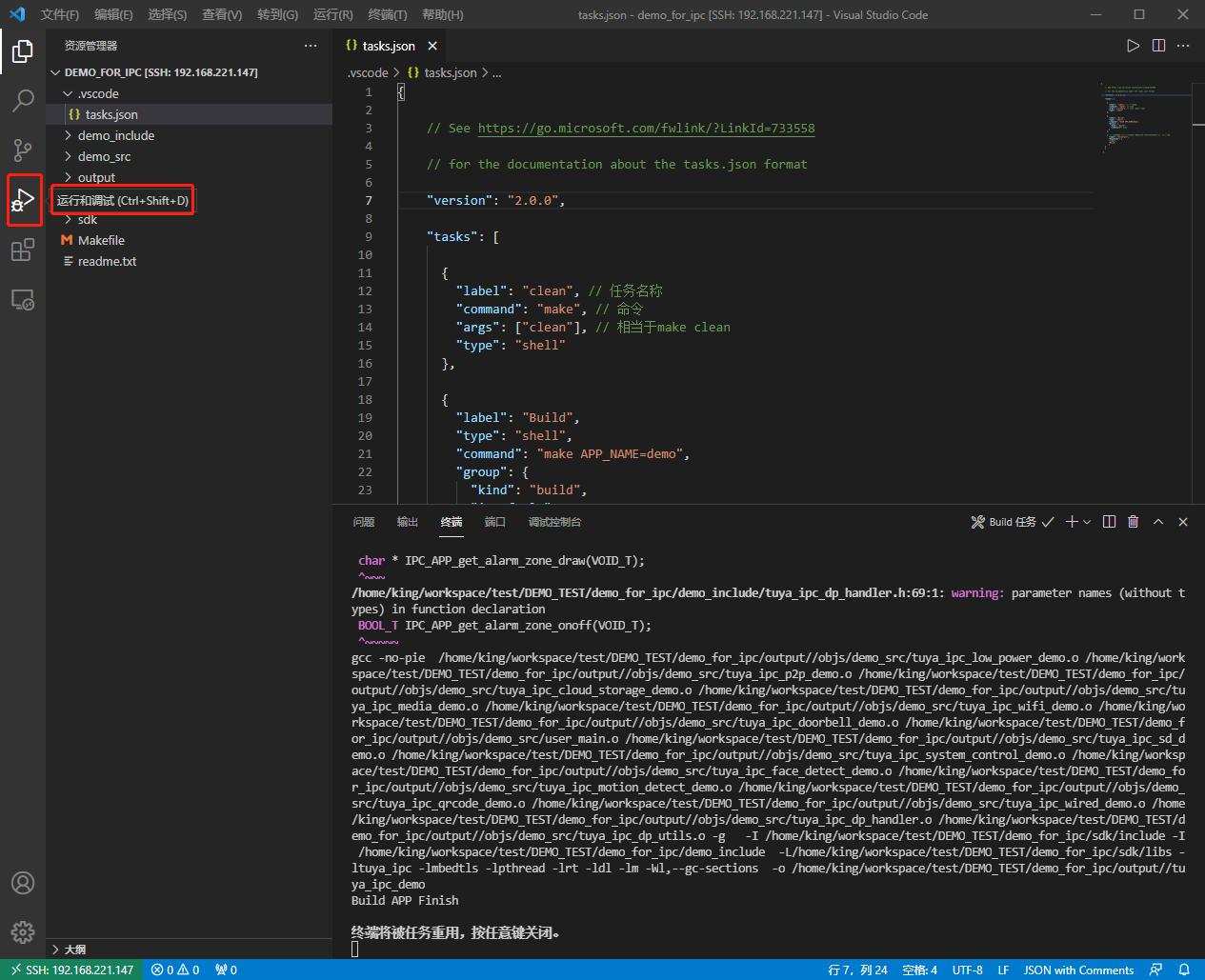Open the 终端(T) menu
This screenshot has height=980, width=1205.
coord(387,14)
